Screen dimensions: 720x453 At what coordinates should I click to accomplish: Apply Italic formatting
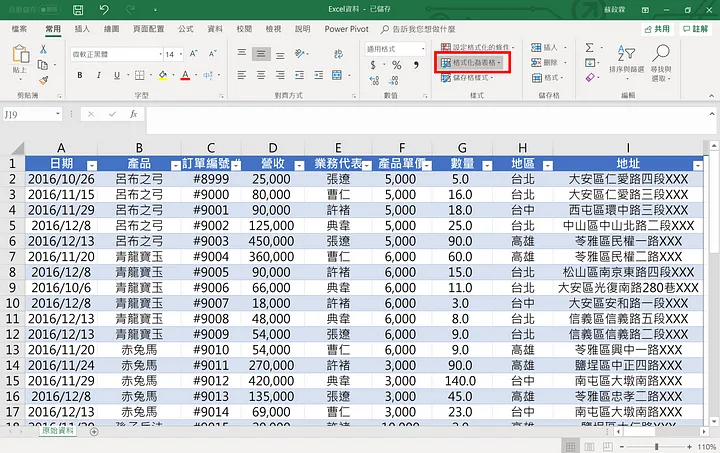(x=98, y=75)
